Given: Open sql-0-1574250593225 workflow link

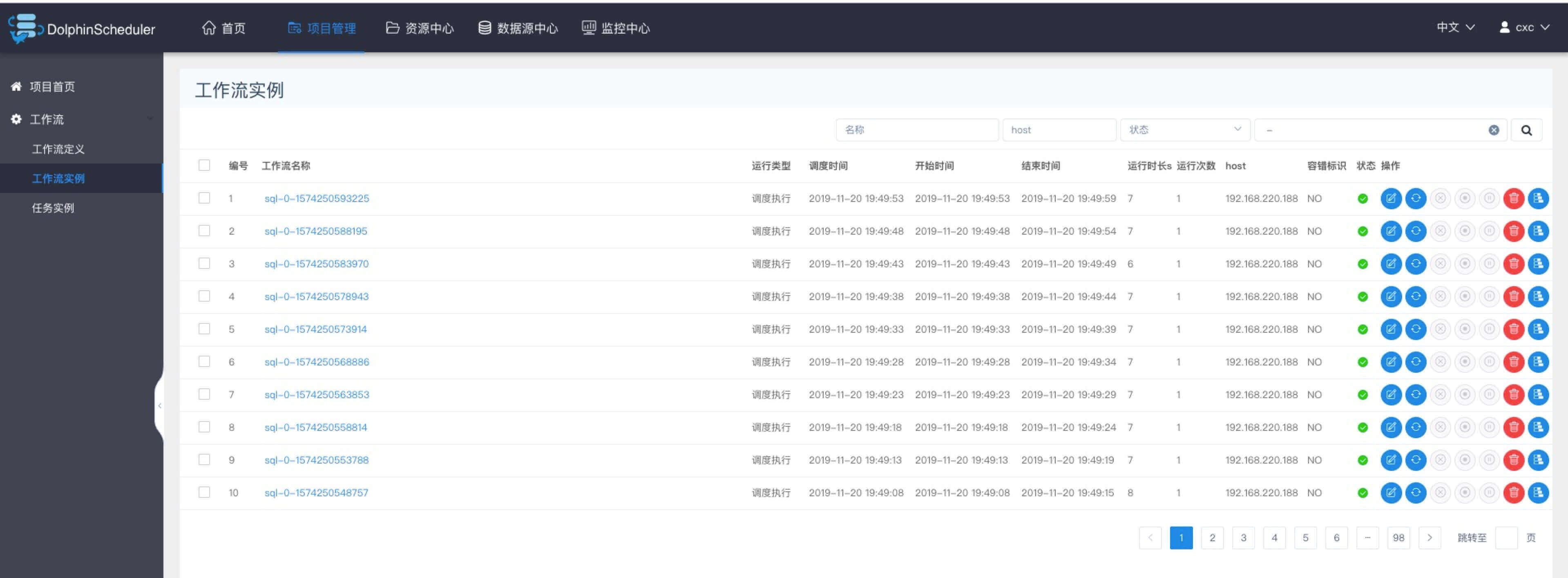Looking at the screenshot, I should [x=317, y=199].
